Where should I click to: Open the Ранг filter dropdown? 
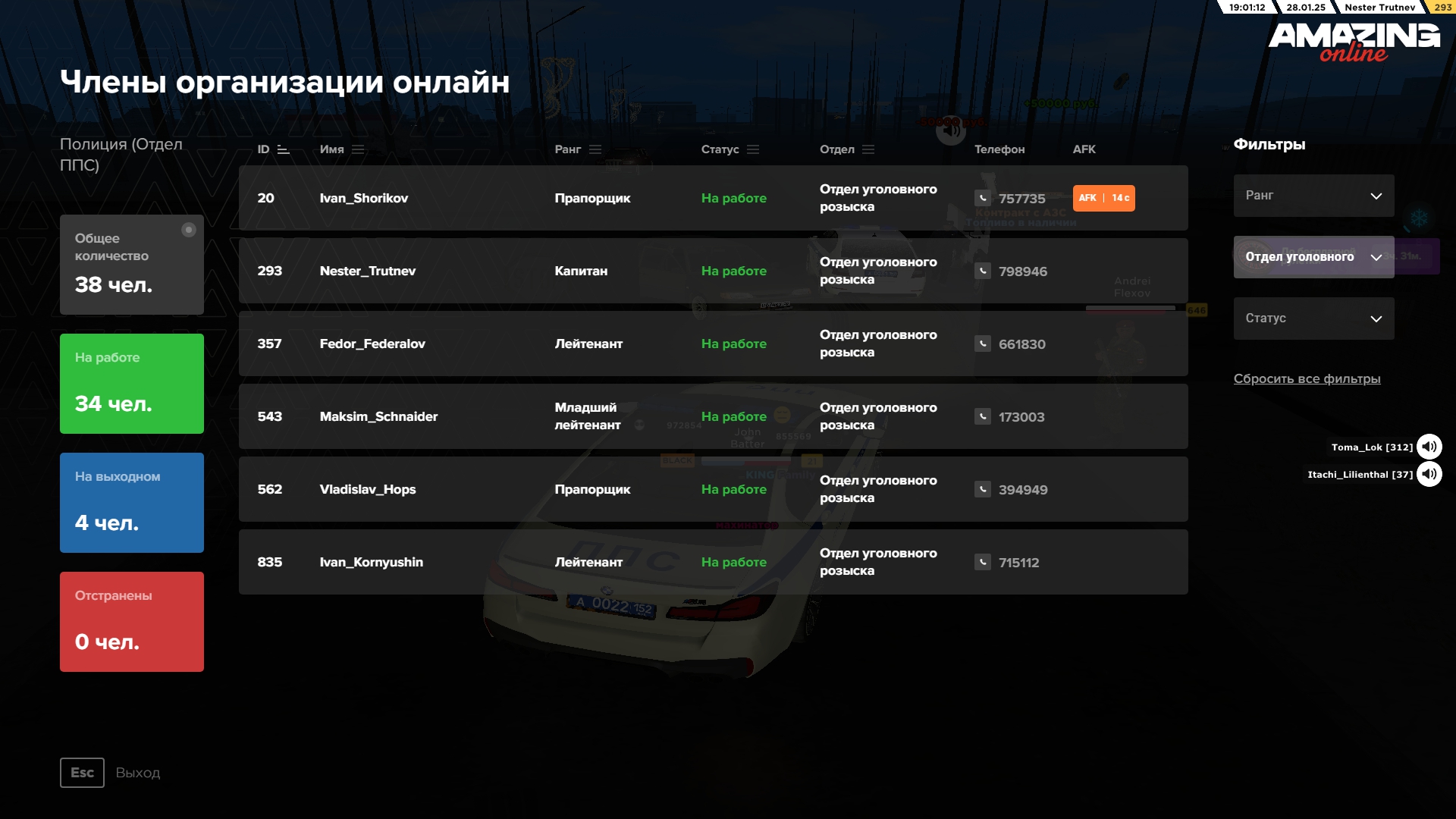tap(1313, 196)
